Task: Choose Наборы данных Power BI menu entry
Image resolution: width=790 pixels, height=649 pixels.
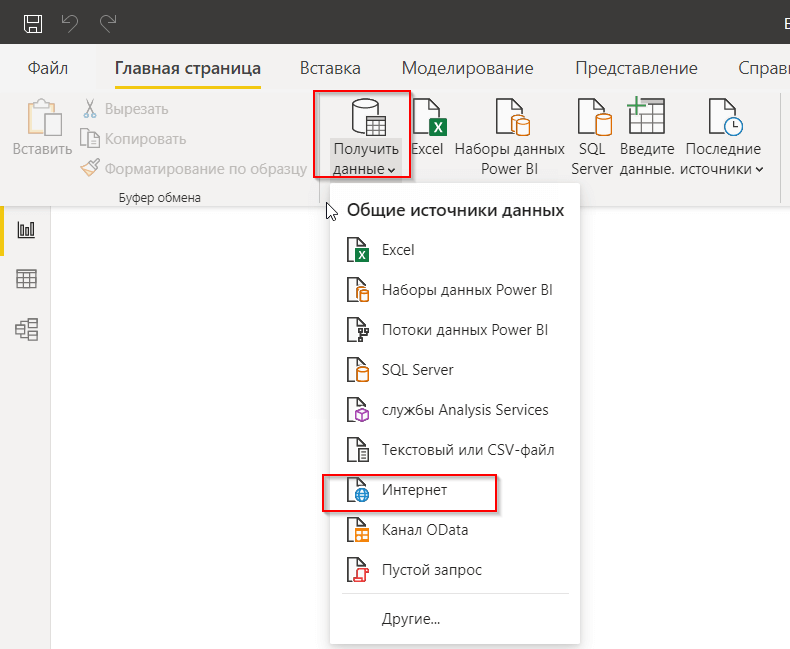Action: point(455,290)
